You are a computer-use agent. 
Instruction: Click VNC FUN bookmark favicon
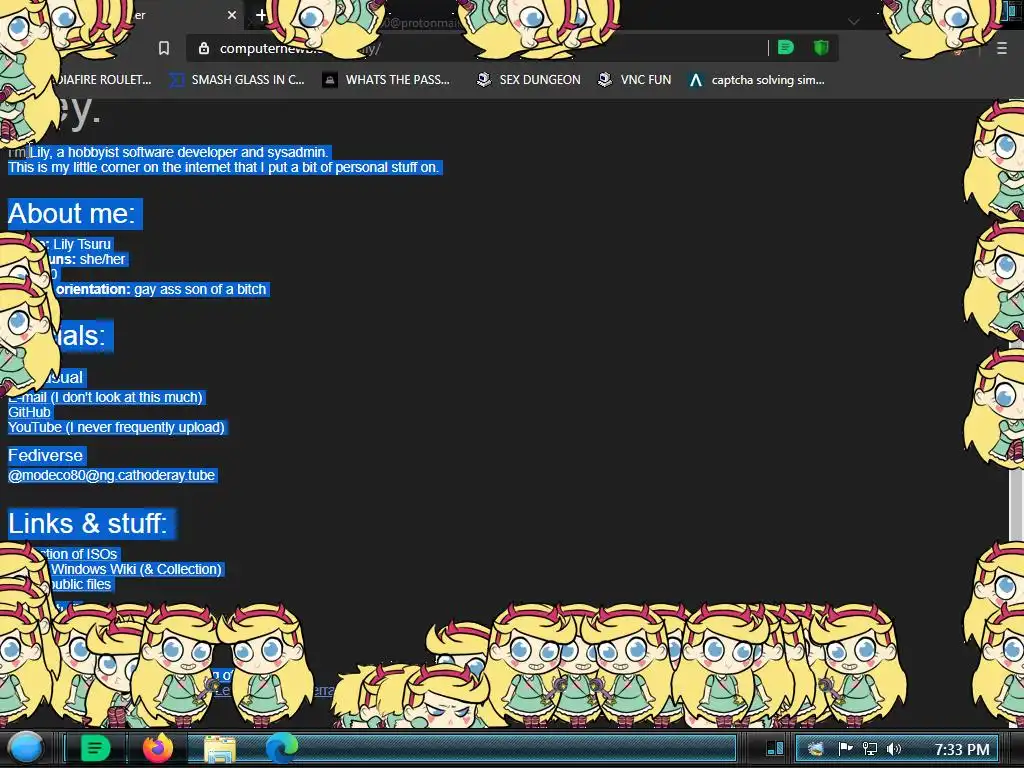[605, 80]
